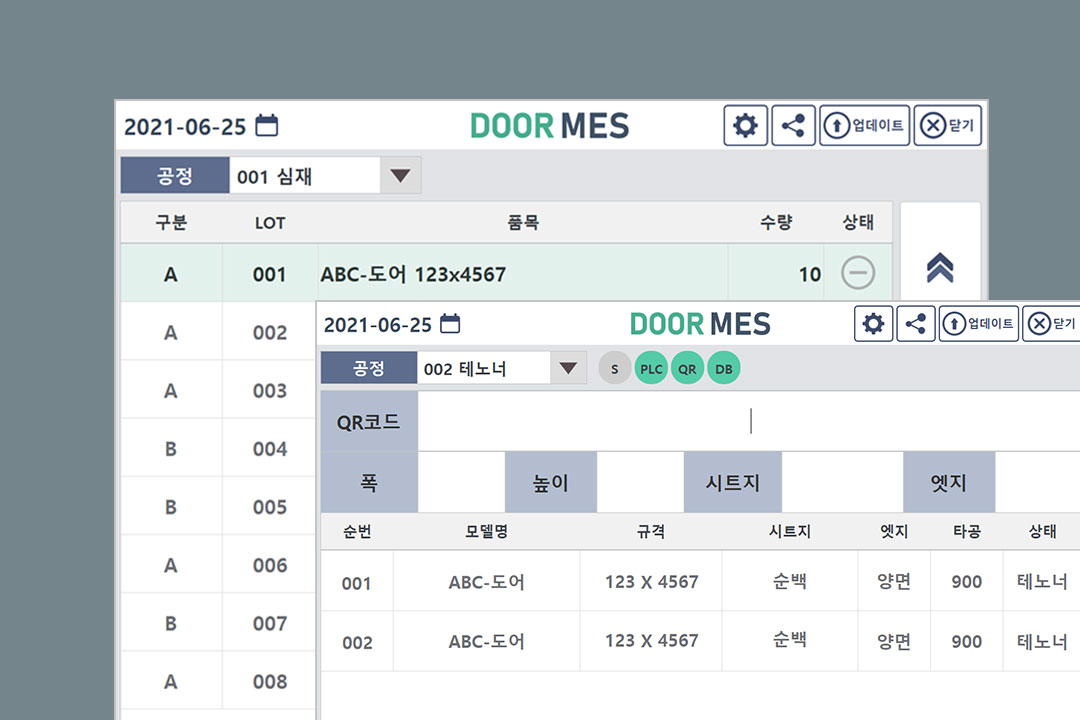Click calendar icon in back window

267,126
